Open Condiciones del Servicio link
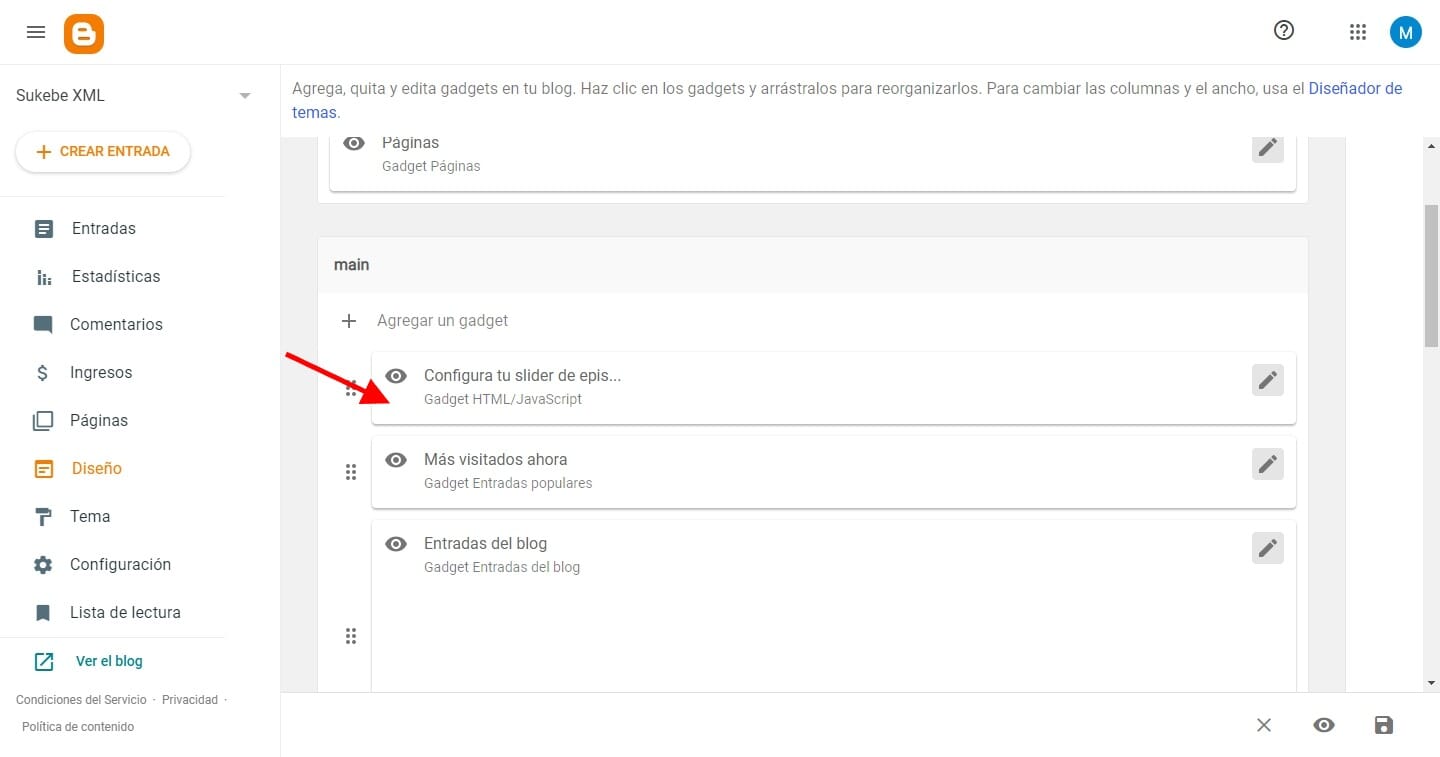Screen dimensions: 1440x757 click(x=81, y=700)
